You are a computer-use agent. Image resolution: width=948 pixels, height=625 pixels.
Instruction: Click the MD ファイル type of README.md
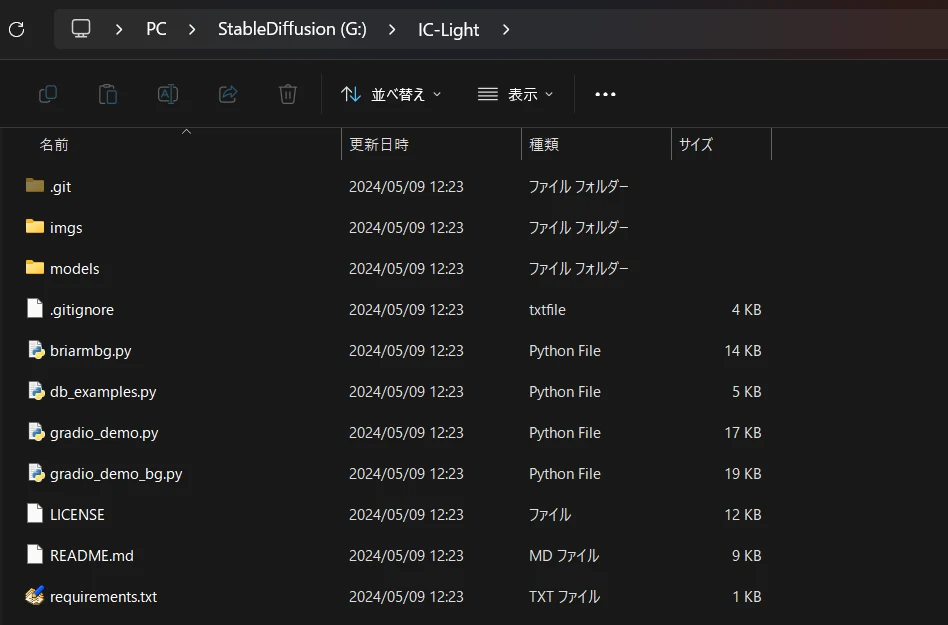(x=564, y=555)
